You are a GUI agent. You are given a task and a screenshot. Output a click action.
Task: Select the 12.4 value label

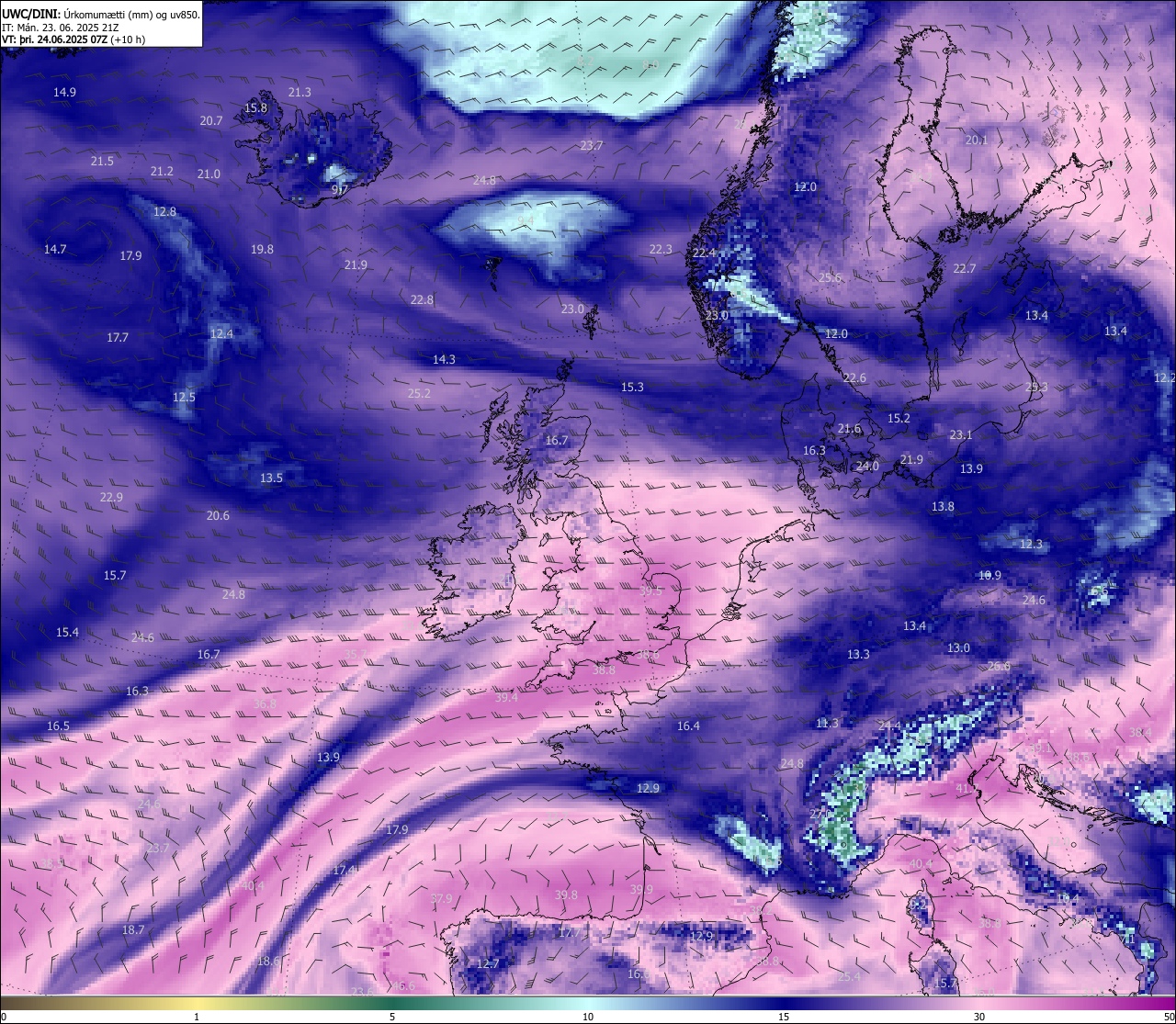click(221, 333)
